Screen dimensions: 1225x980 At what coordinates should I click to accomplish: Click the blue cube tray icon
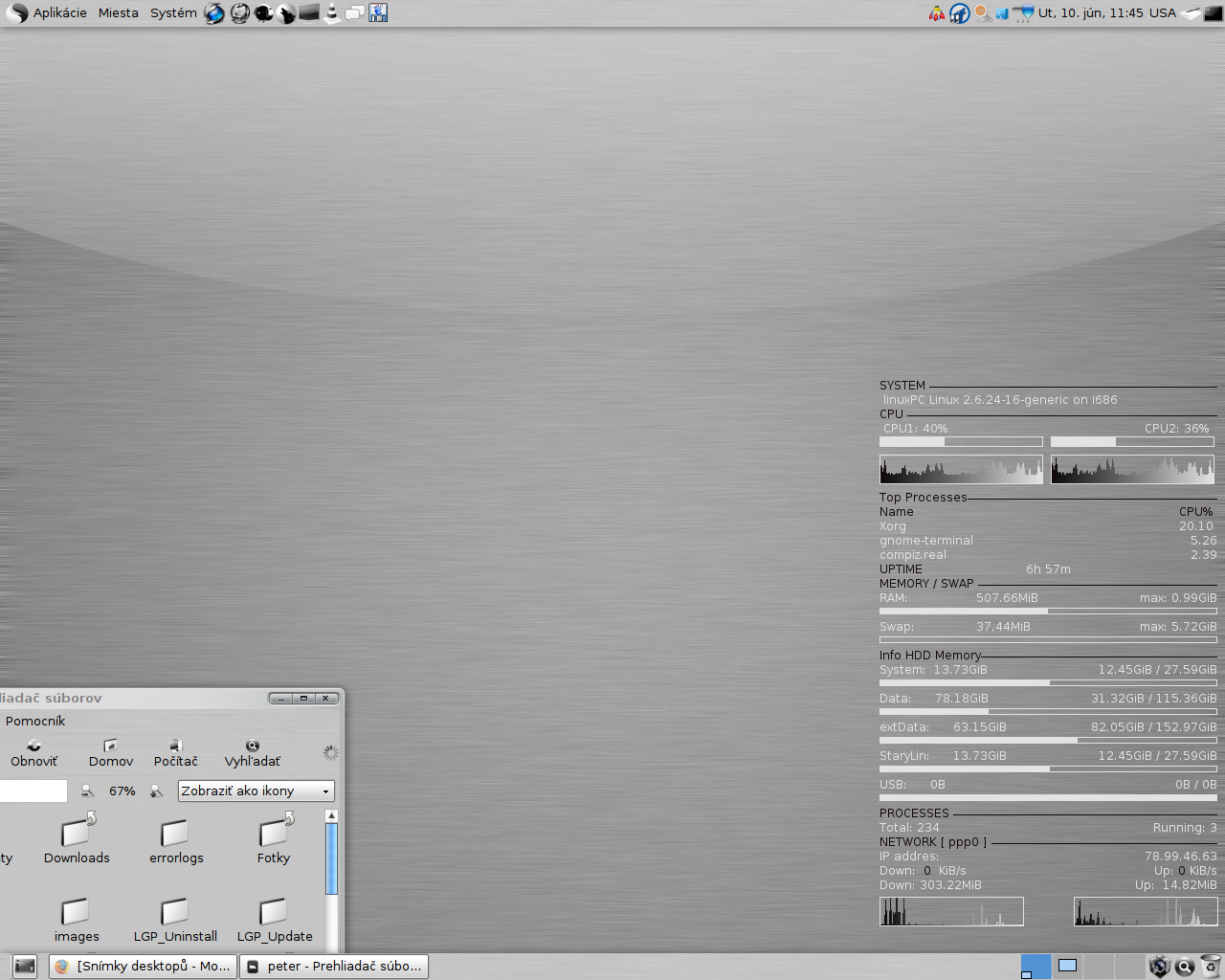pos(1002,13)
